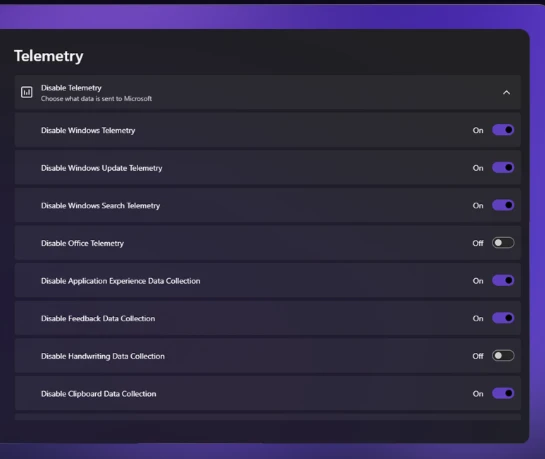Enable the Disable Office Telemetry toggle

coord(503,243)
